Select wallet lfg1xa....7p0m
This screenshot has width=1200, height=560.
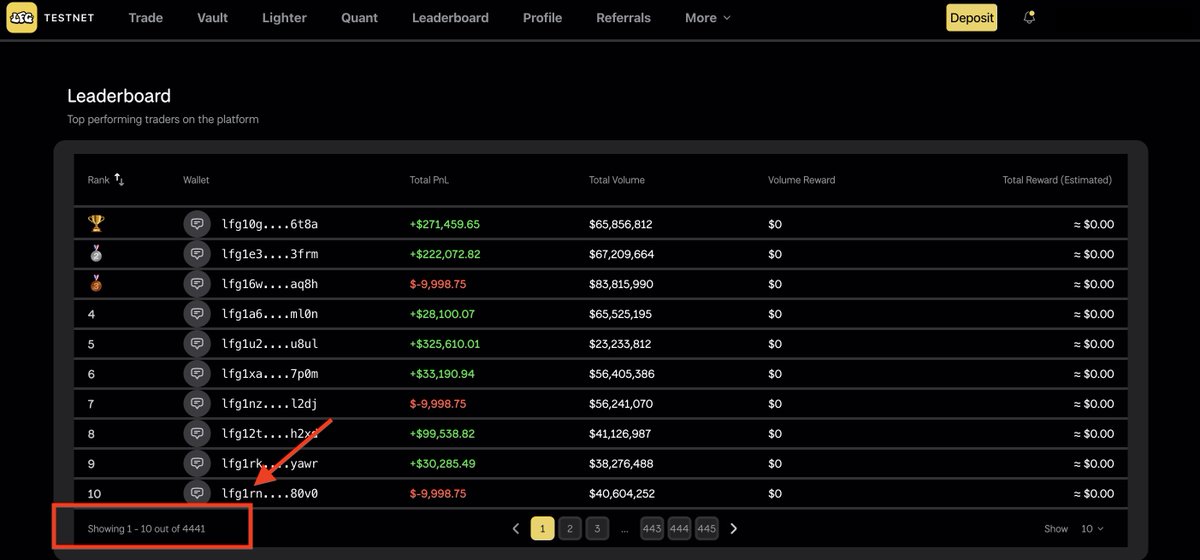pos(270,374)
